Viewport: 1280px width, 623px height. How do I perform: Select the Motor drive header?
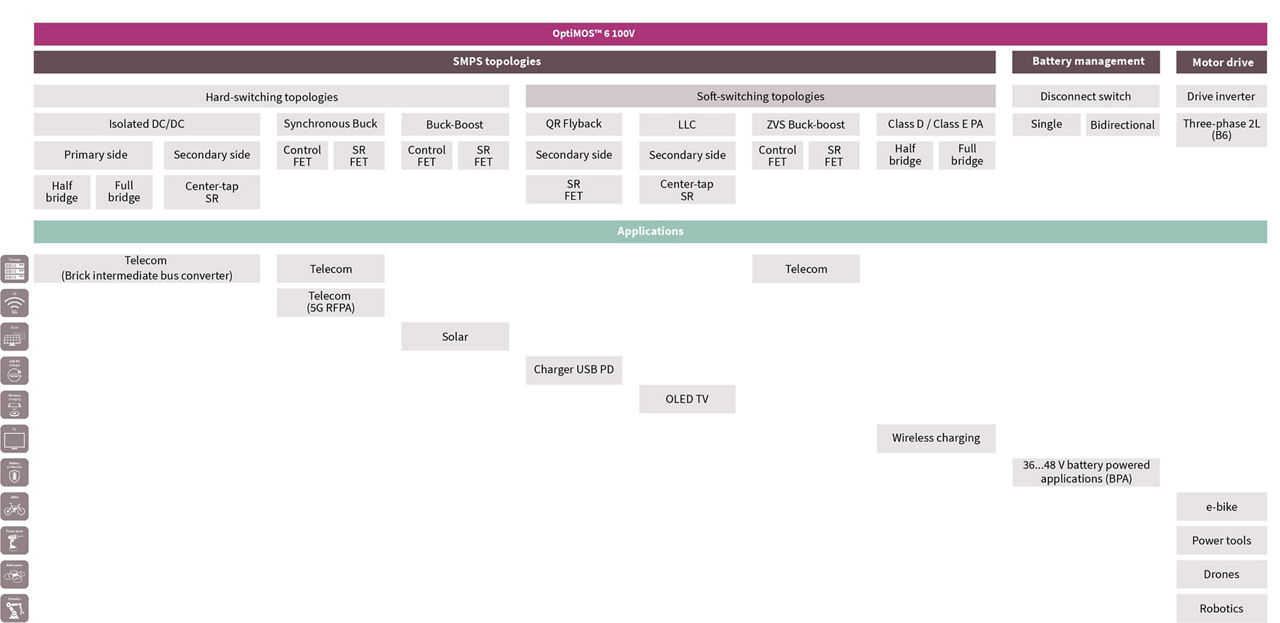coord(1222,62)
